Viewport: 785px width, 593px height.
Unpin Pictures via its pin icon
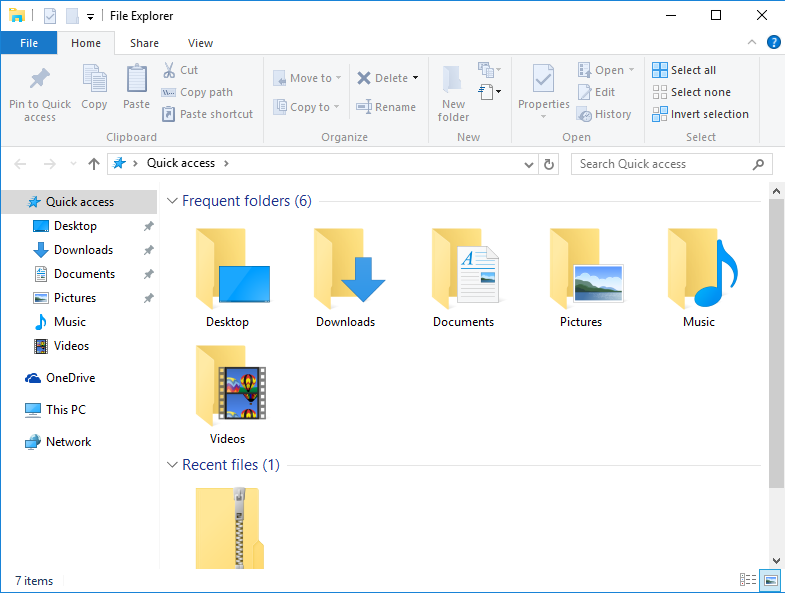tap(149, 298)
